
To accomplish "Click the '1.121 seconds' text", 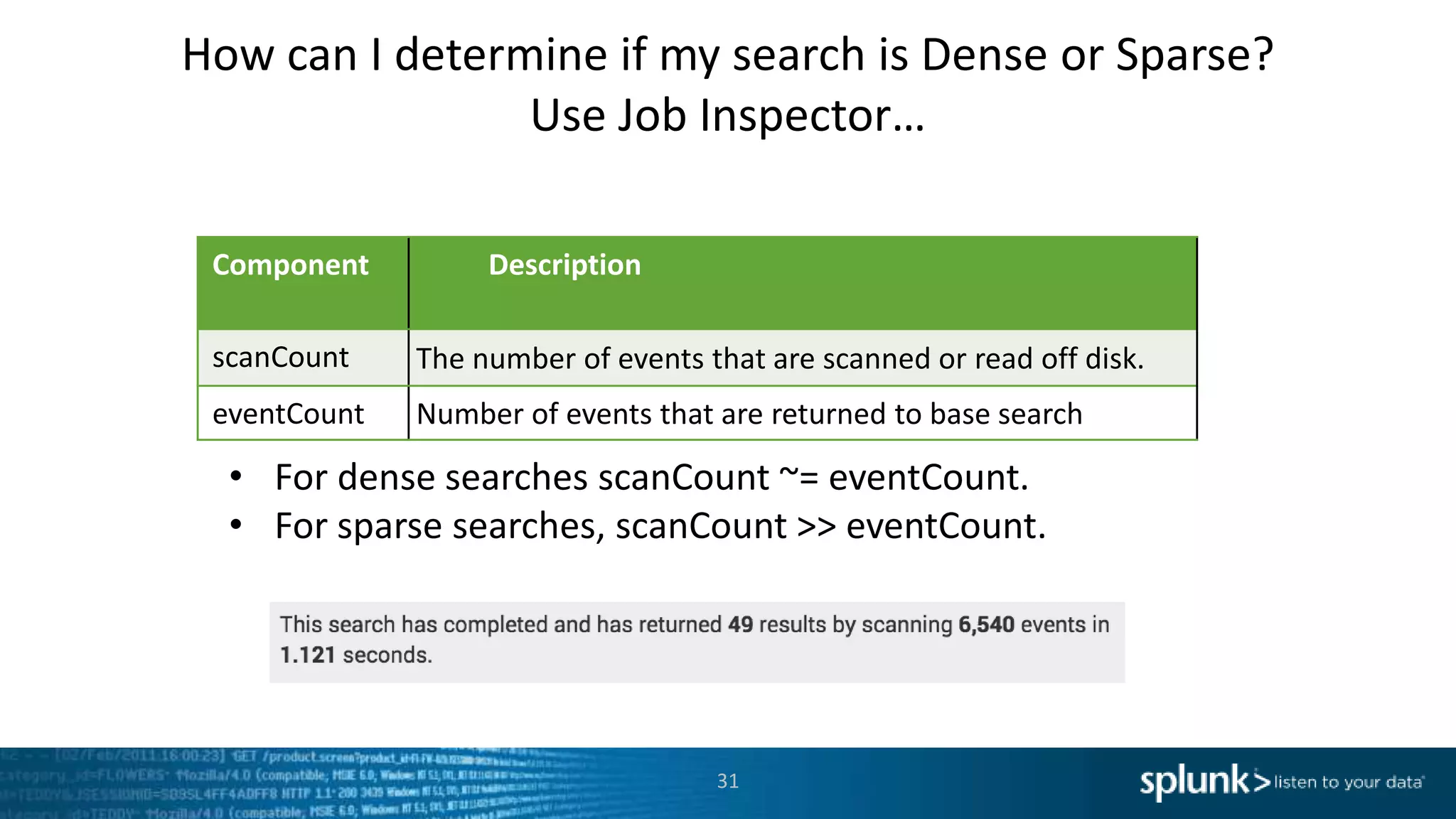I will [355, 655].
